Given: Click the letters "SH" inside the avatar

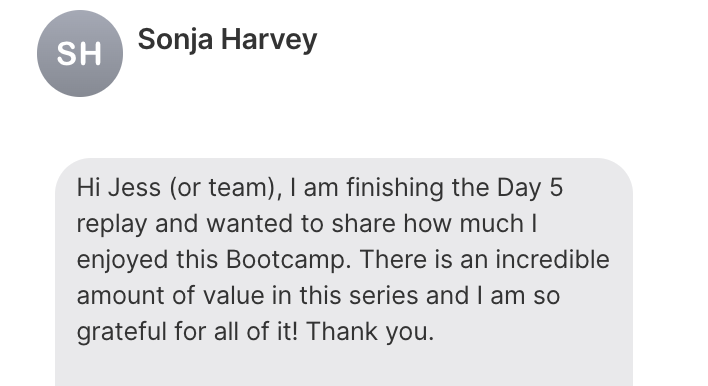Looking at the screenshot, I should [x=79, y=54].
